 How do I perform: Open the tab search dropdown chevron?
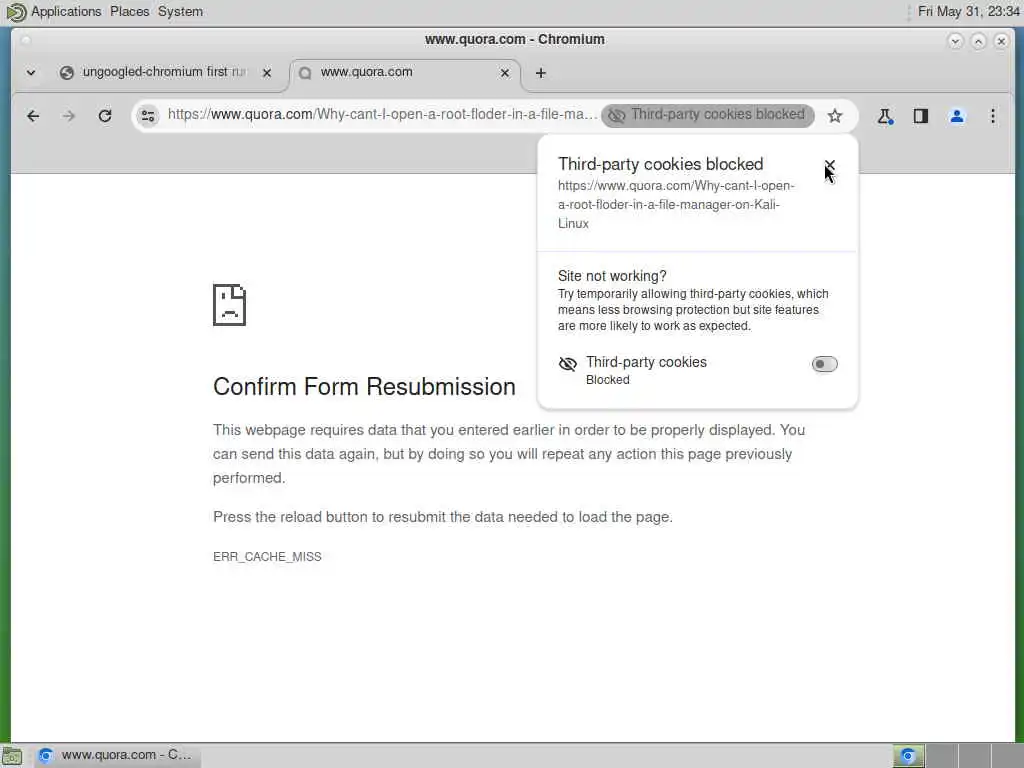point(31,72)
